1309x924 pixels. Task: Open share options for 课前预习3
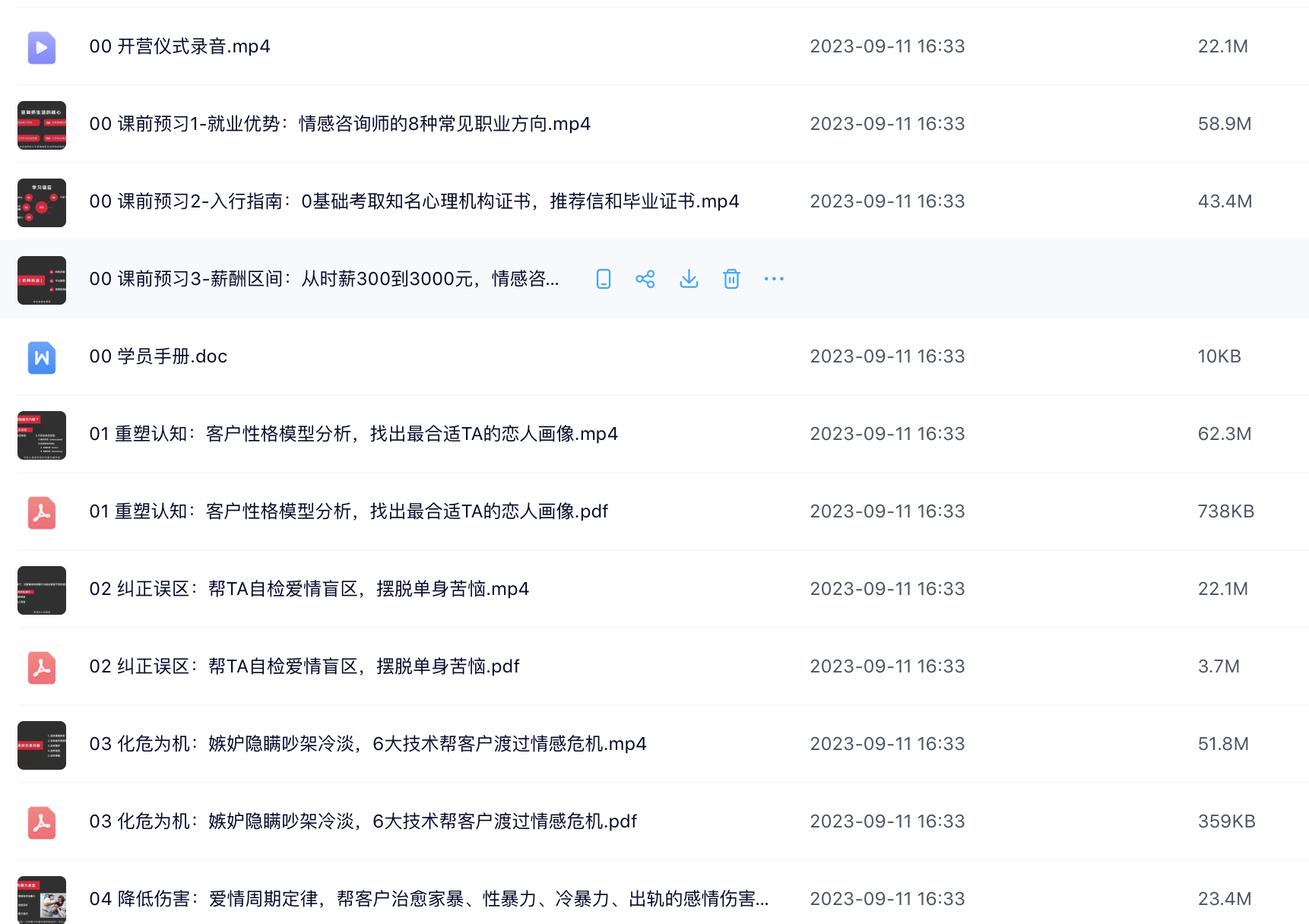coord(645,279)
